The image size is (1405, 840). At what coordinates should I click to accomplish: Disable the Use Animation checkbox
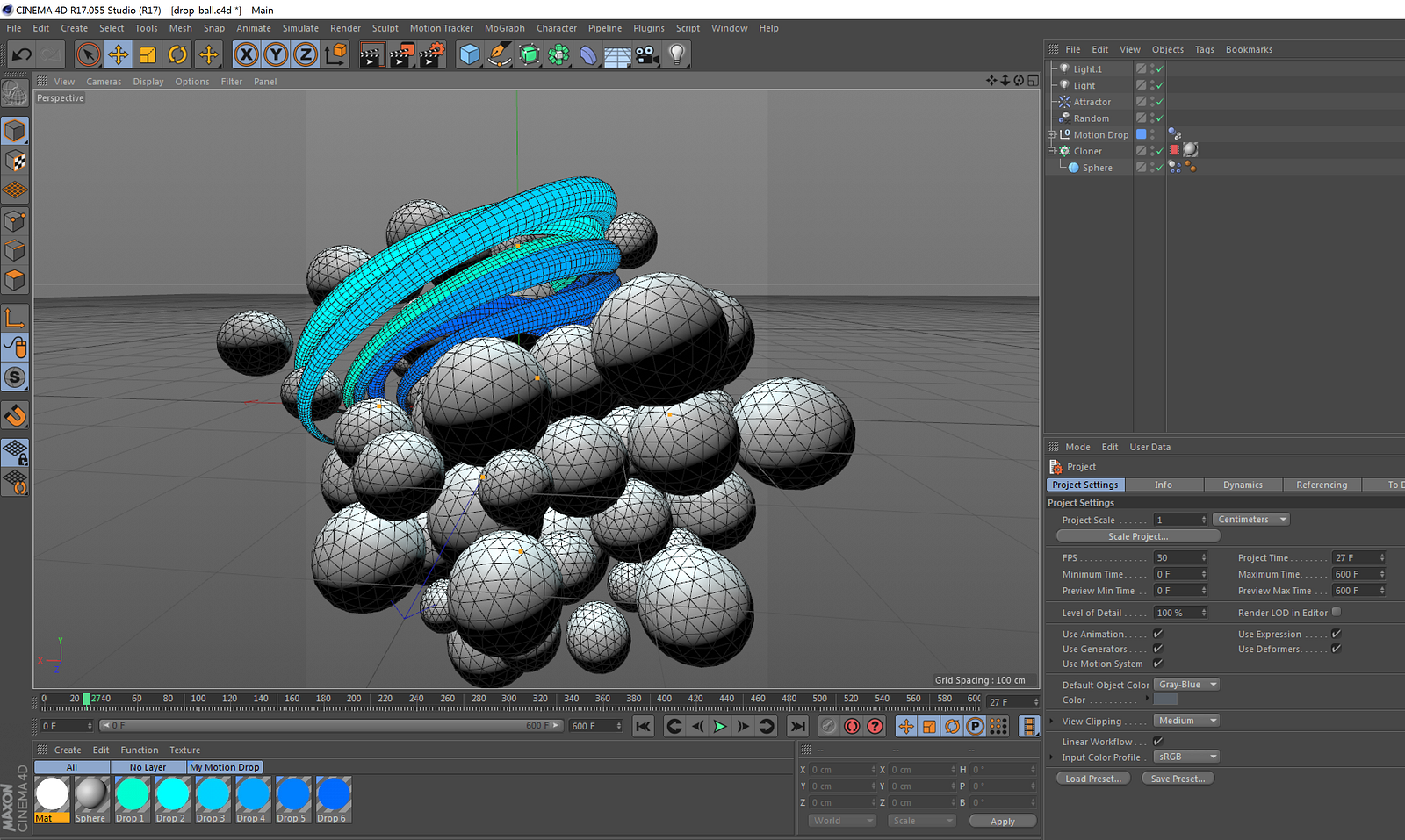1157,634
